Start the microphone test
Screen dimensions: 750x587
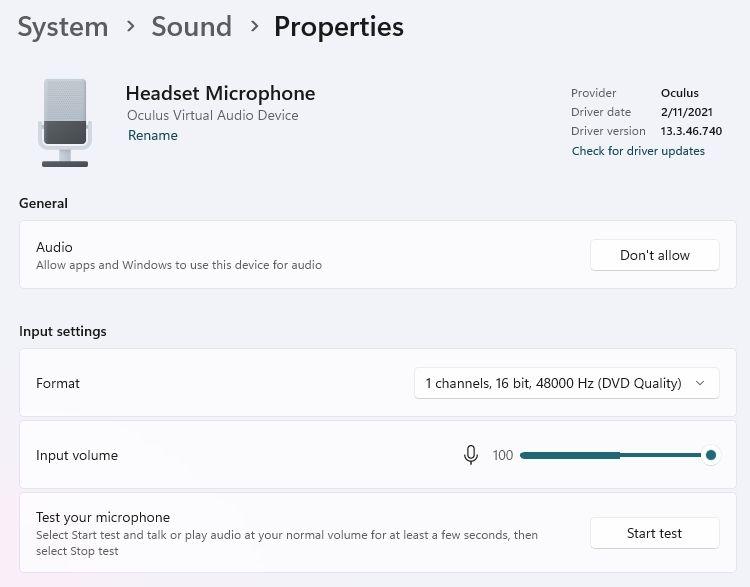pos(654,533)
